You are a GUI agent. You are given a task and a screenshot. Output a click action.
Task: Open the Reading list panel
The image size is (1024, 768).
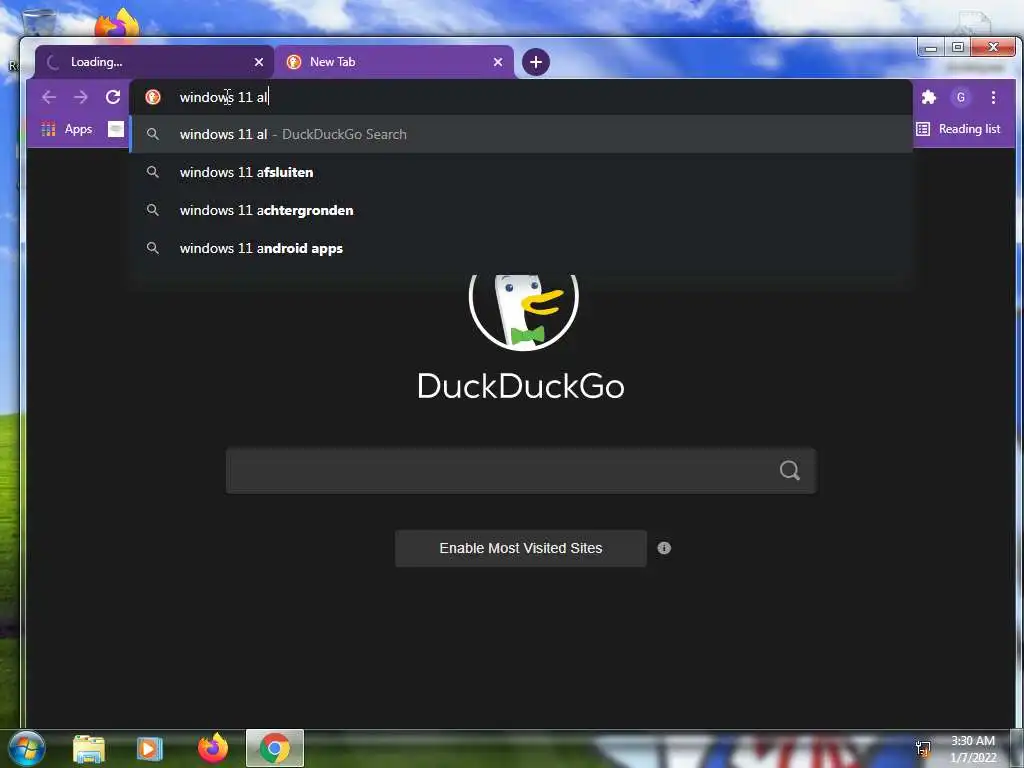pos(958,129)
